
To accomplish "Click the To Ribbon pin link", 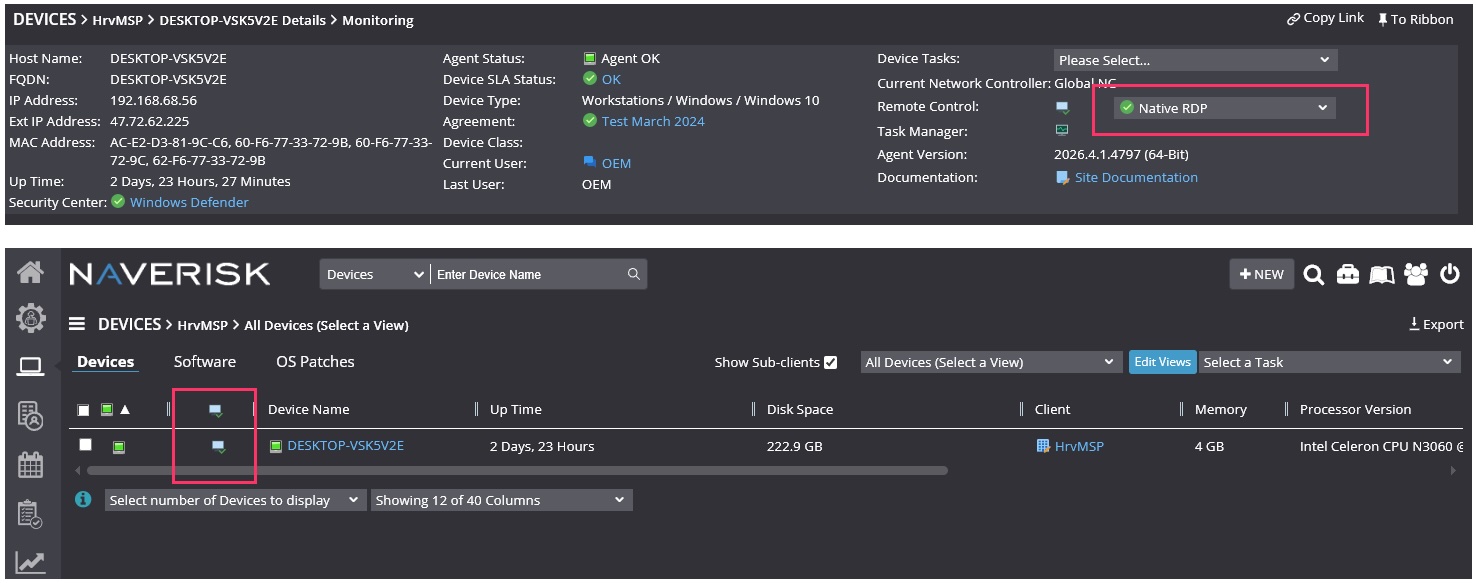I will [x=1415, y=19].
